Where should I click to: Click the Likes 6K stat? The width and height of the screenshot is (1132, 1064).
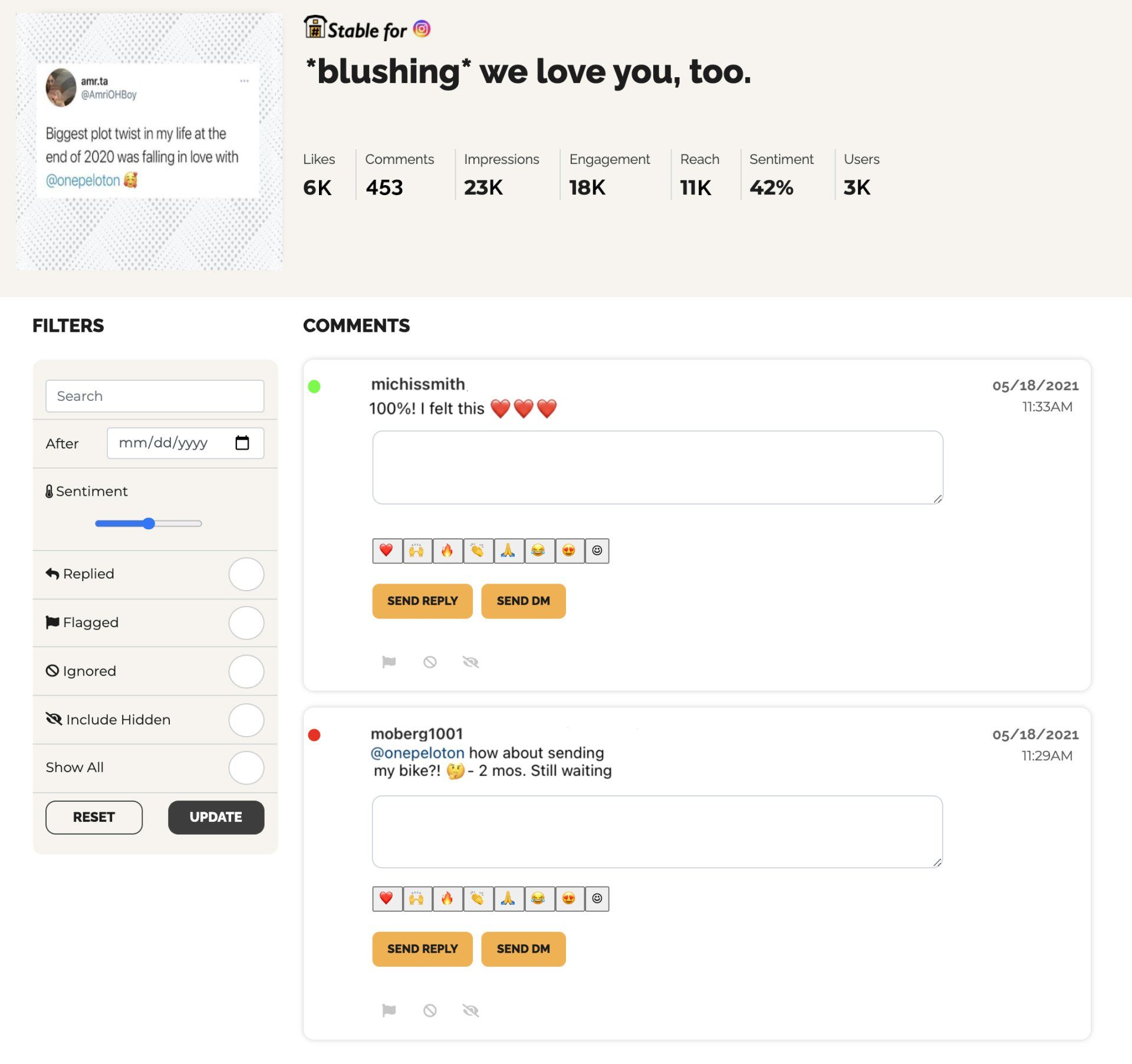tap(319, 174)
